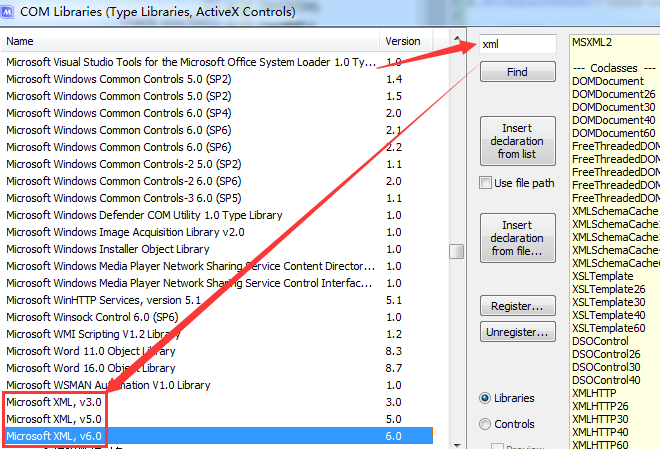Open the Register dialog button
This screenshot has height=449, width=660.
click(x=517, y=306)
